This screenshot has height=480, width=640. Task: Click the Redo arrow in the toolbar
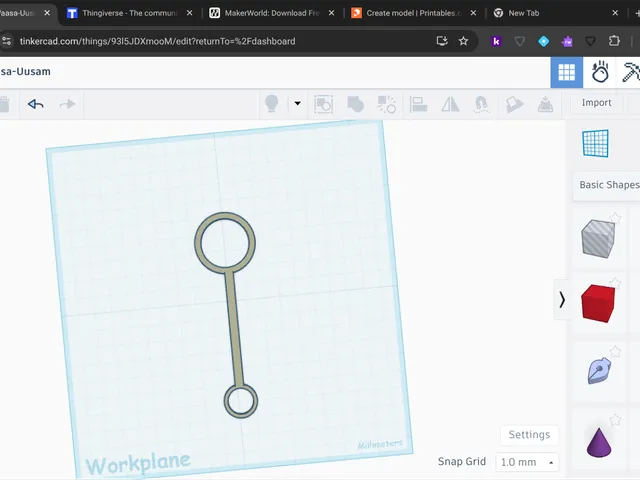click(x=67, y=104)
